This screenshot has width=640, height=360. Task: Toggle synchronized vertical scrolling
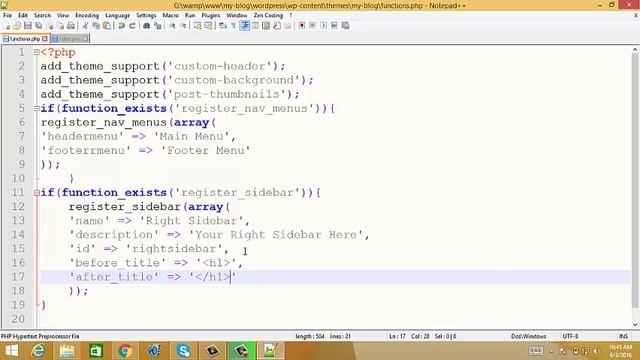pos(198,26)
